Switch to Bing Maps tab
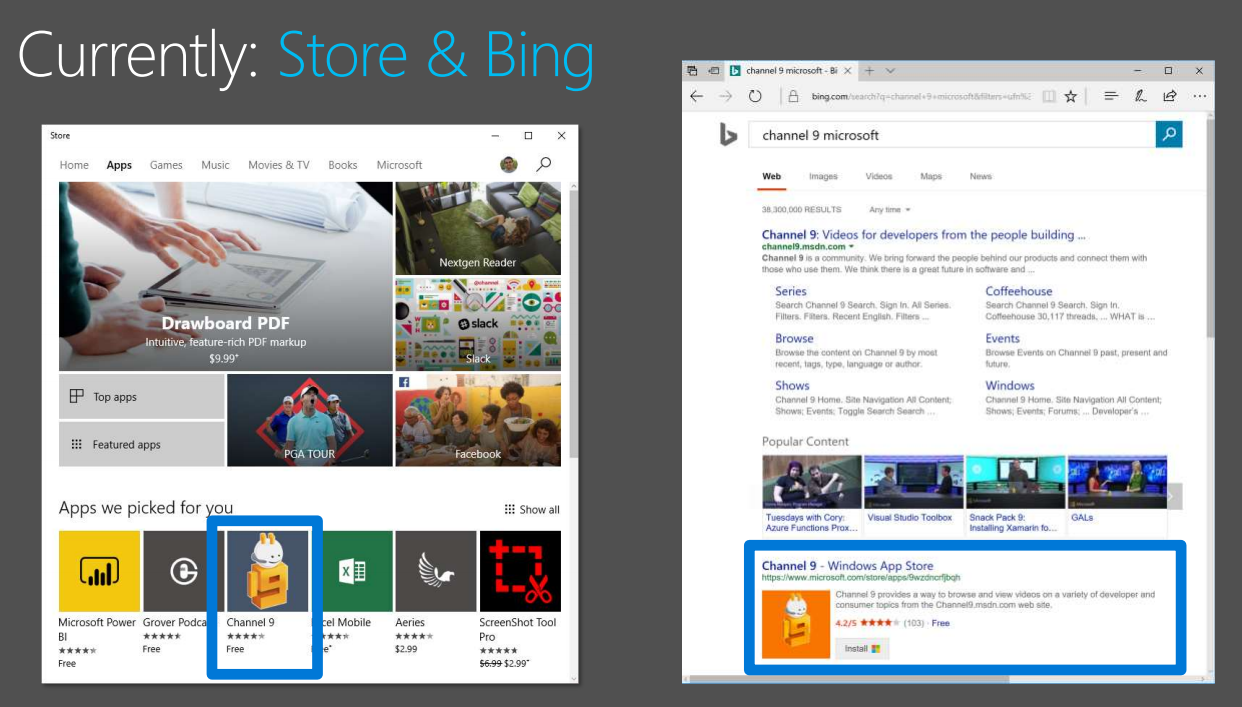This screenshot has width=1242, height=707. (x=931, y=176)
